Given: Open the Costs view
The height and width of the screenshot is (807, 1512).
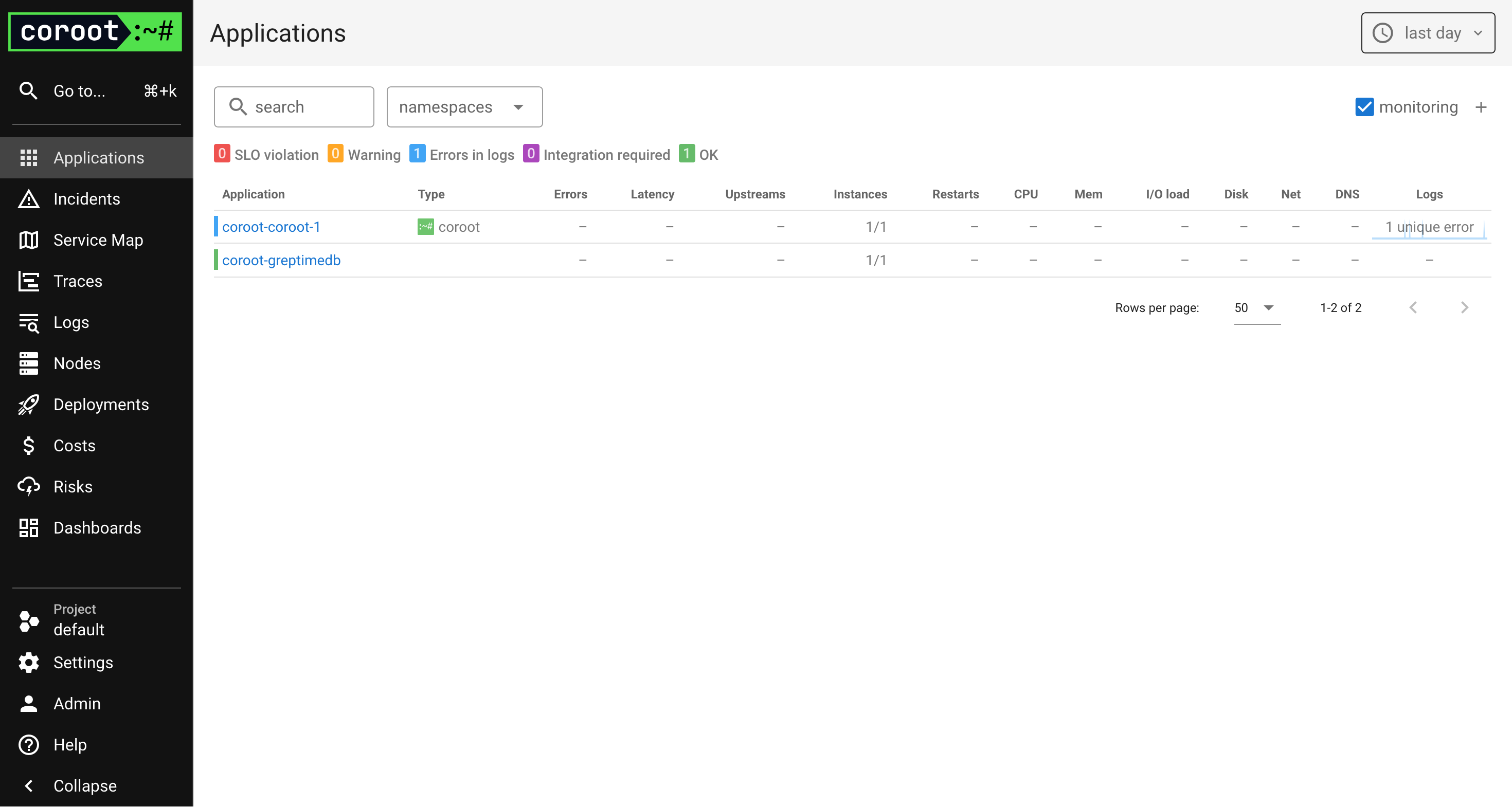Looking at the screenshot, I should 75,445.
